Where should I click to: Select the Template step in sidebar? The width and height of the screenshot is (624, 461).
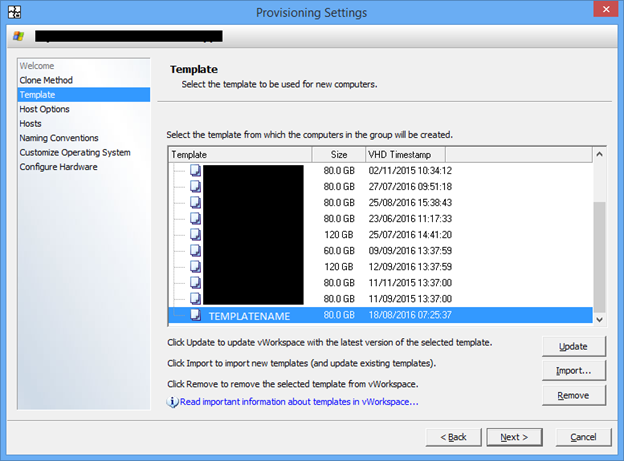point(84,95)
